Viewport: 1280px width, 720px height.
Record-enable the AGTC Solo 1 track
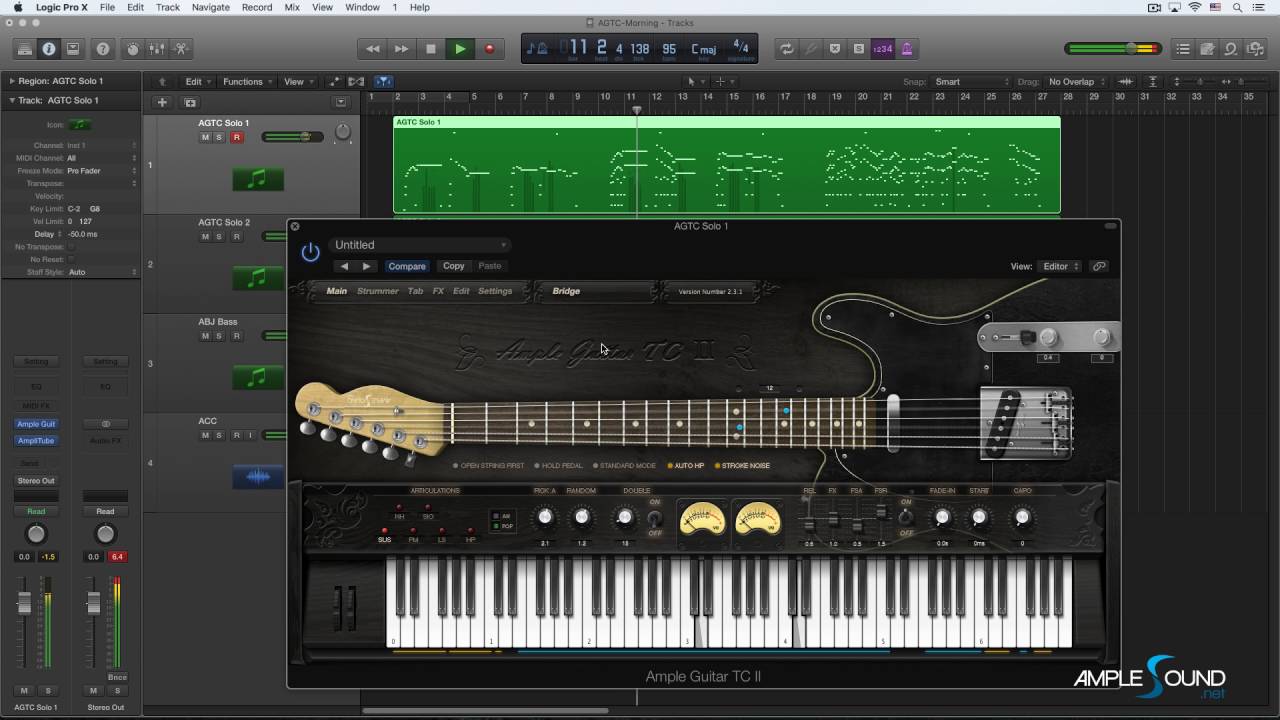coord(236,137)
